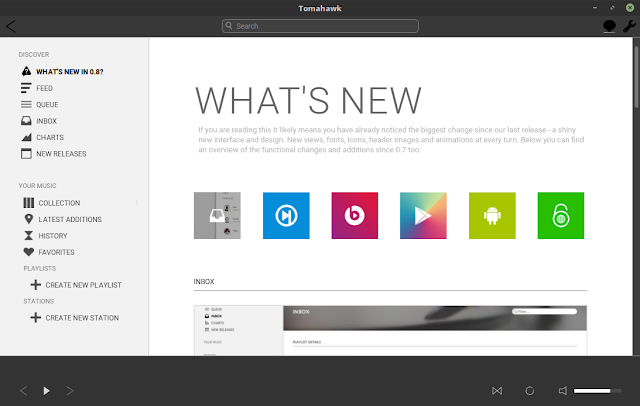Open Latest Additions in the sidebar
The image size is (640, 406).
(70, 219)
